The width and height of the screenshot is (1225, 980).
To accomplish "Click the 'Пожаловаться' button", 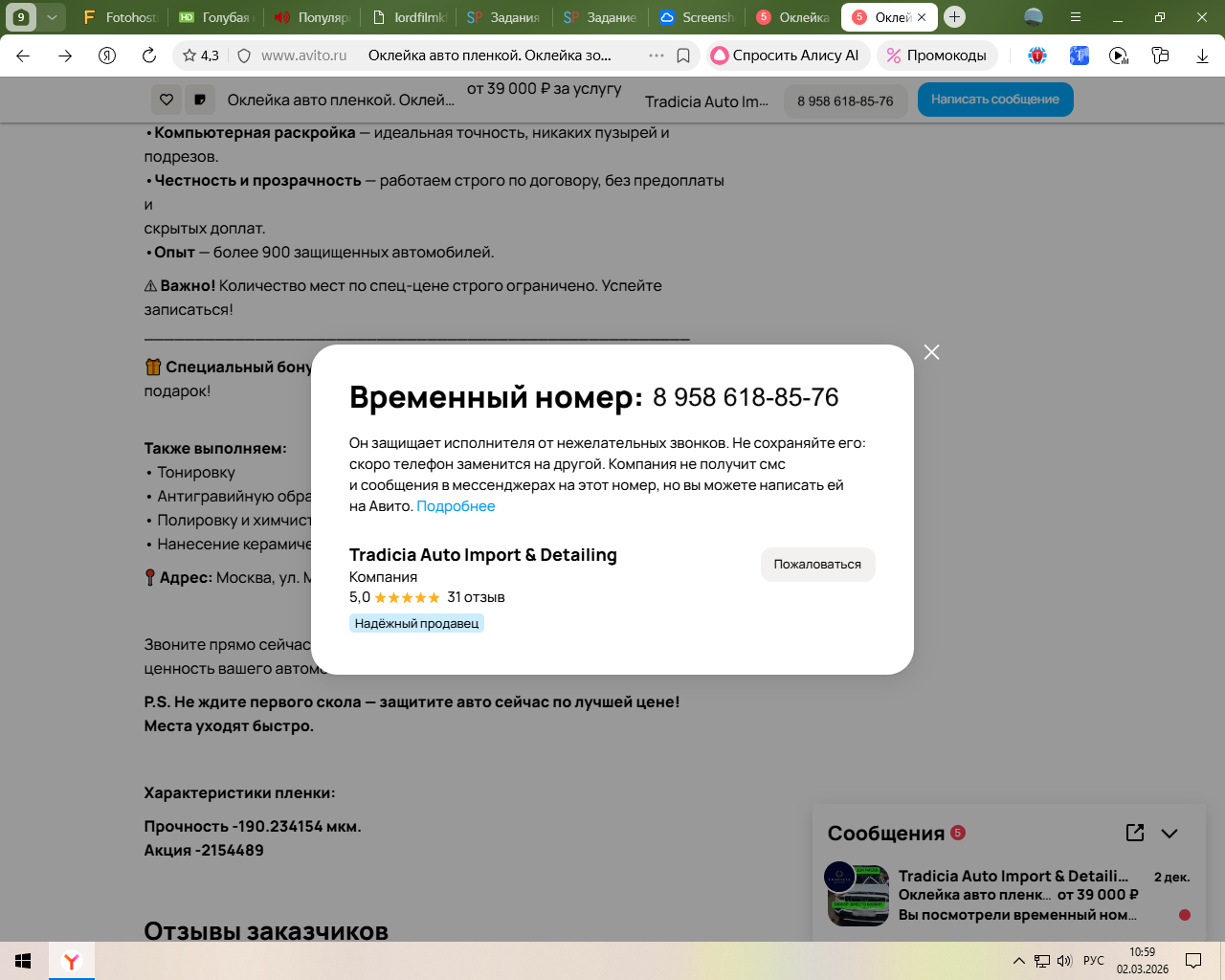I will [817, 565].
